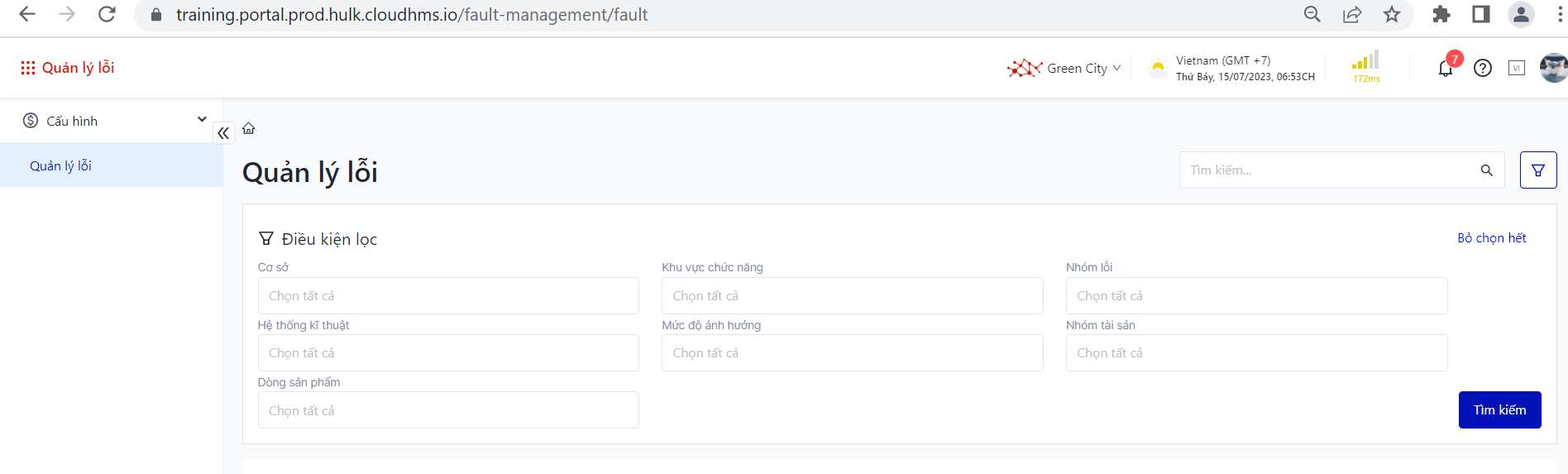This screenshot has height=474, width=1568.
Task: Open the Cơ sở dropdown
Action: [x=447, y=296]
